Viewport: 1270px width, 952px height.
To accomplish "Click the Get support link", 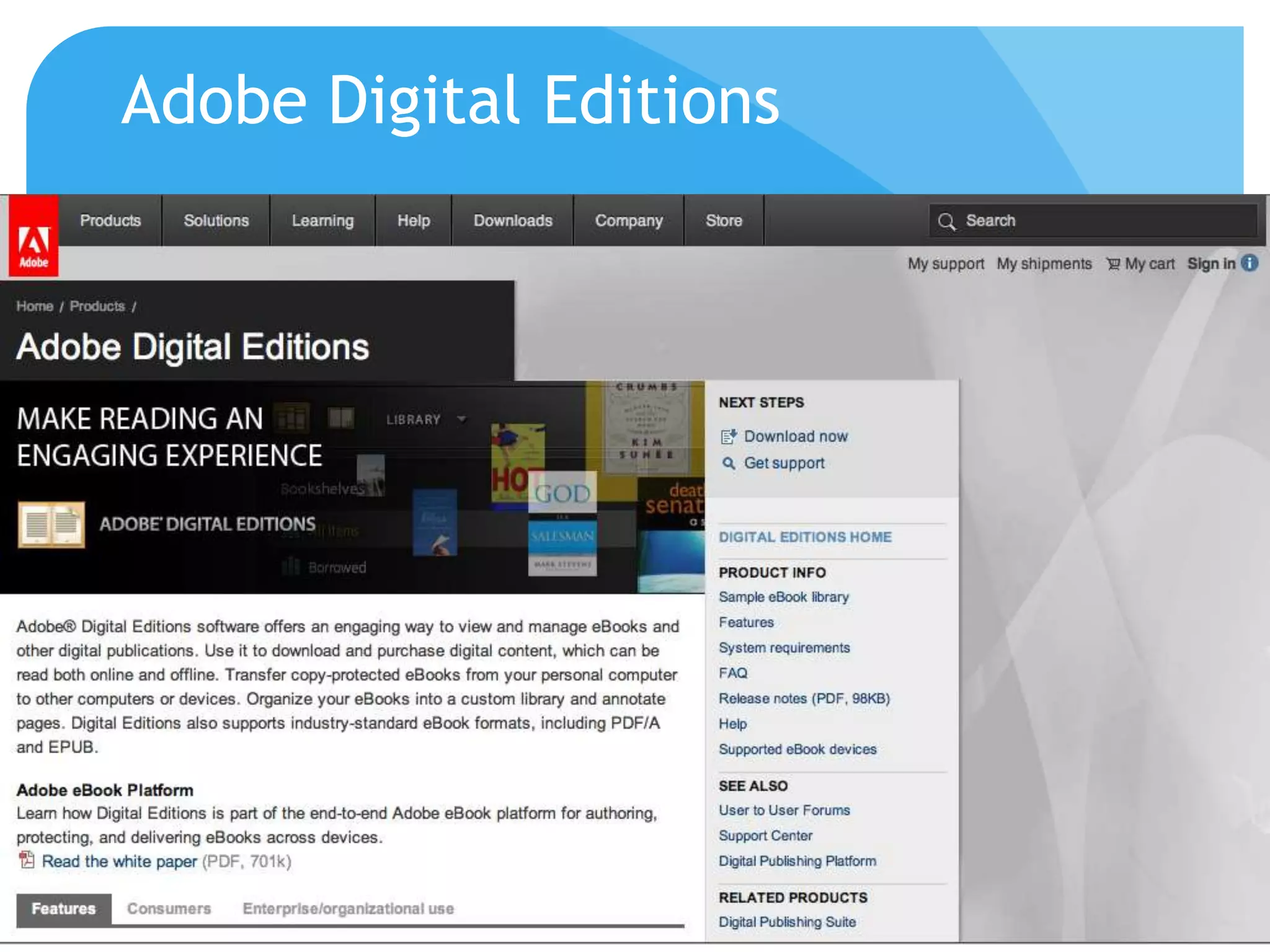I will pos(784,463).
